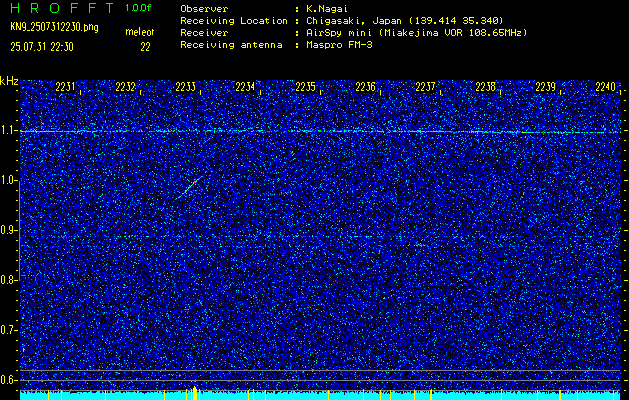Select observer name K.Nagai
Screen dimensions: 629x400
pyautogui.click(x=327, y=9)
